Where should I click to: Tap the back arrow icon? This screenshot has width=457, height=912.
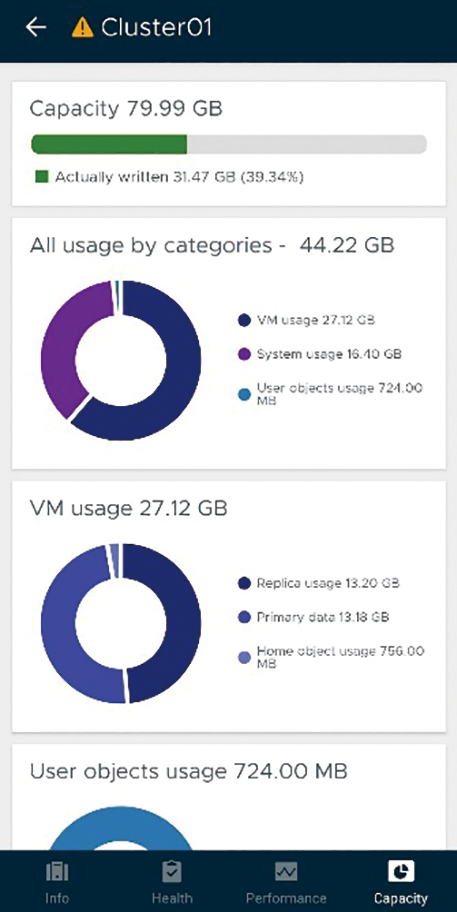tap(36, 27)
